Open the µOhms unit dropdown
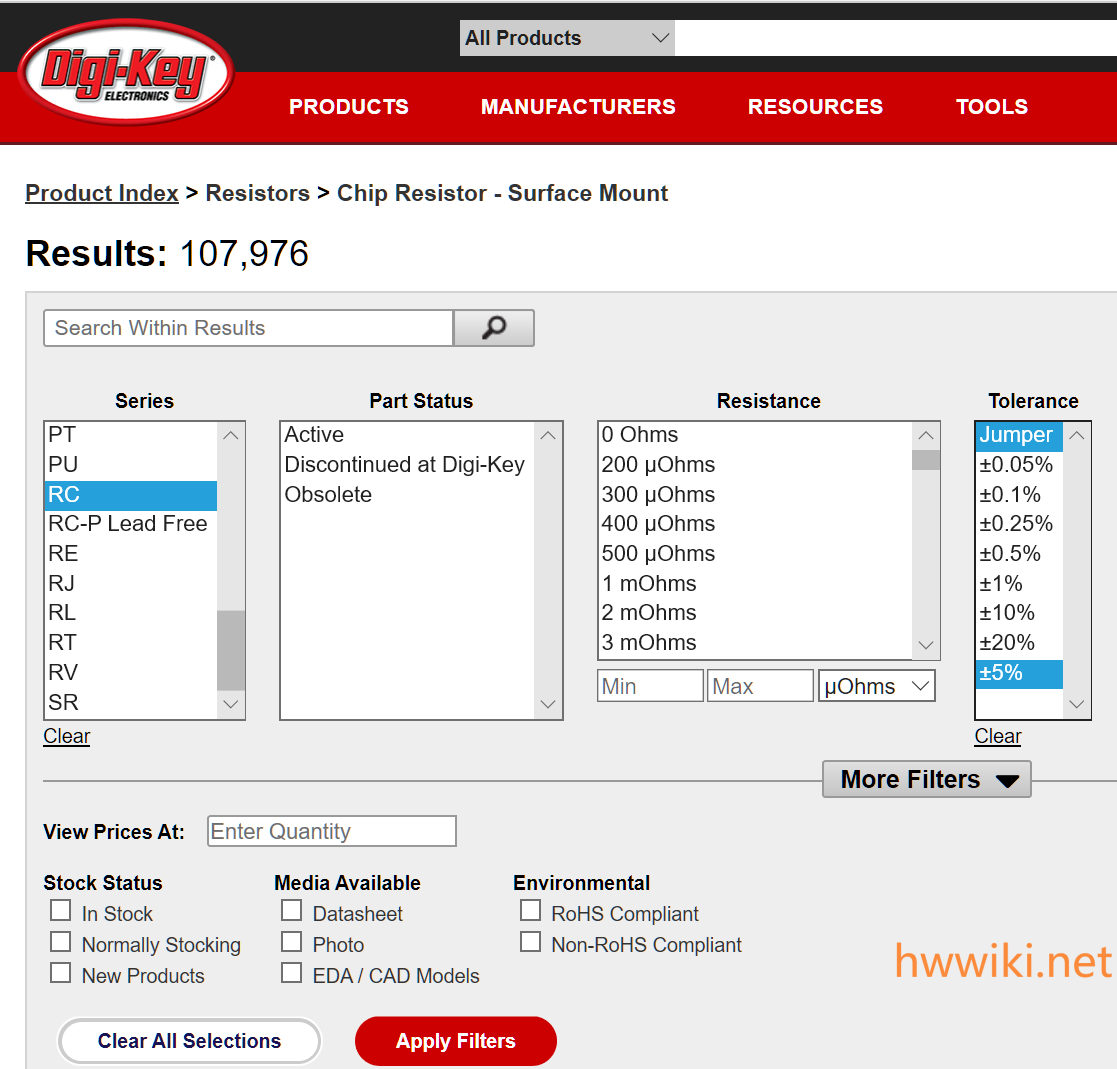 877,686
